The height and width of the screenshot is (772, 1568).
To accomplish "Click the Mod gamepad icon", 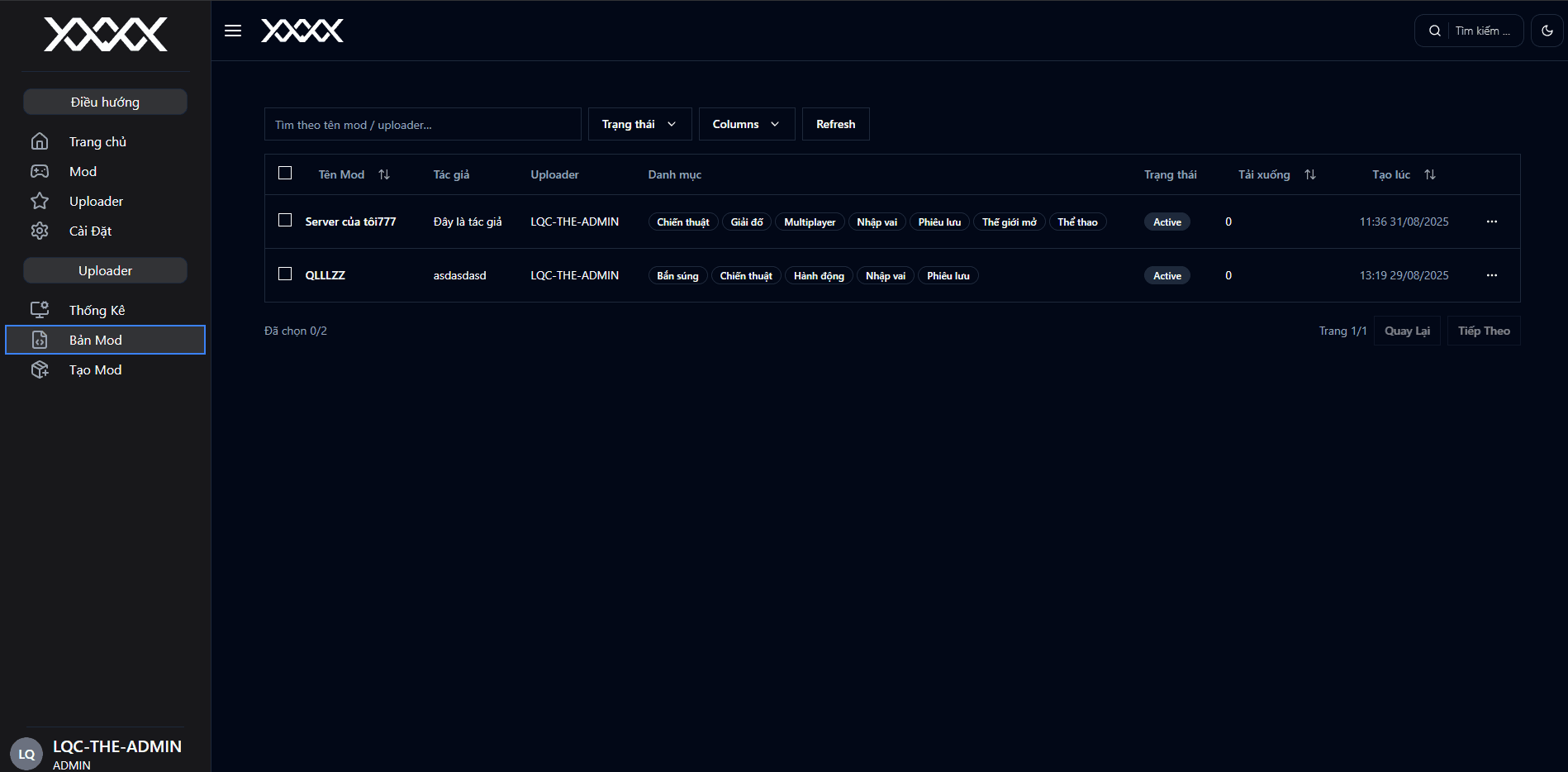I will (x=40, y=172).
